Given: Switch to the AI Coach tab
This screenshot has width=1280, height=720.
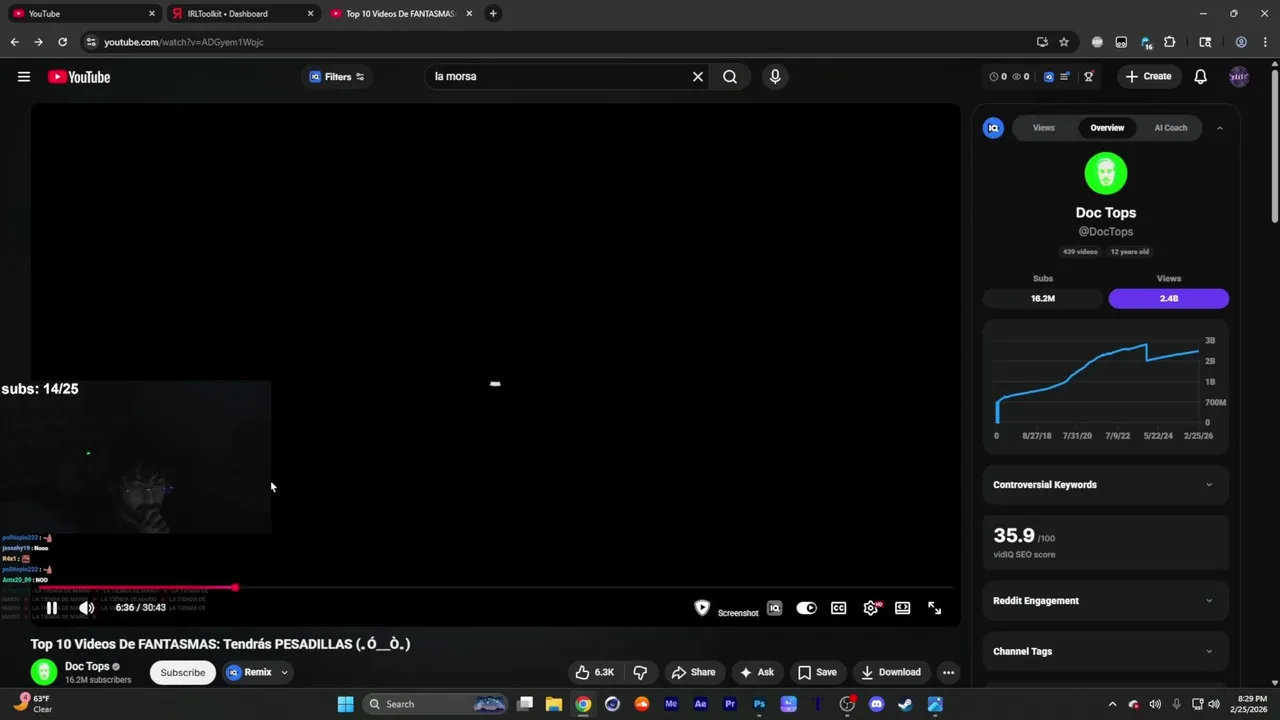Looking at the screenshot, I should (1171, 128).
